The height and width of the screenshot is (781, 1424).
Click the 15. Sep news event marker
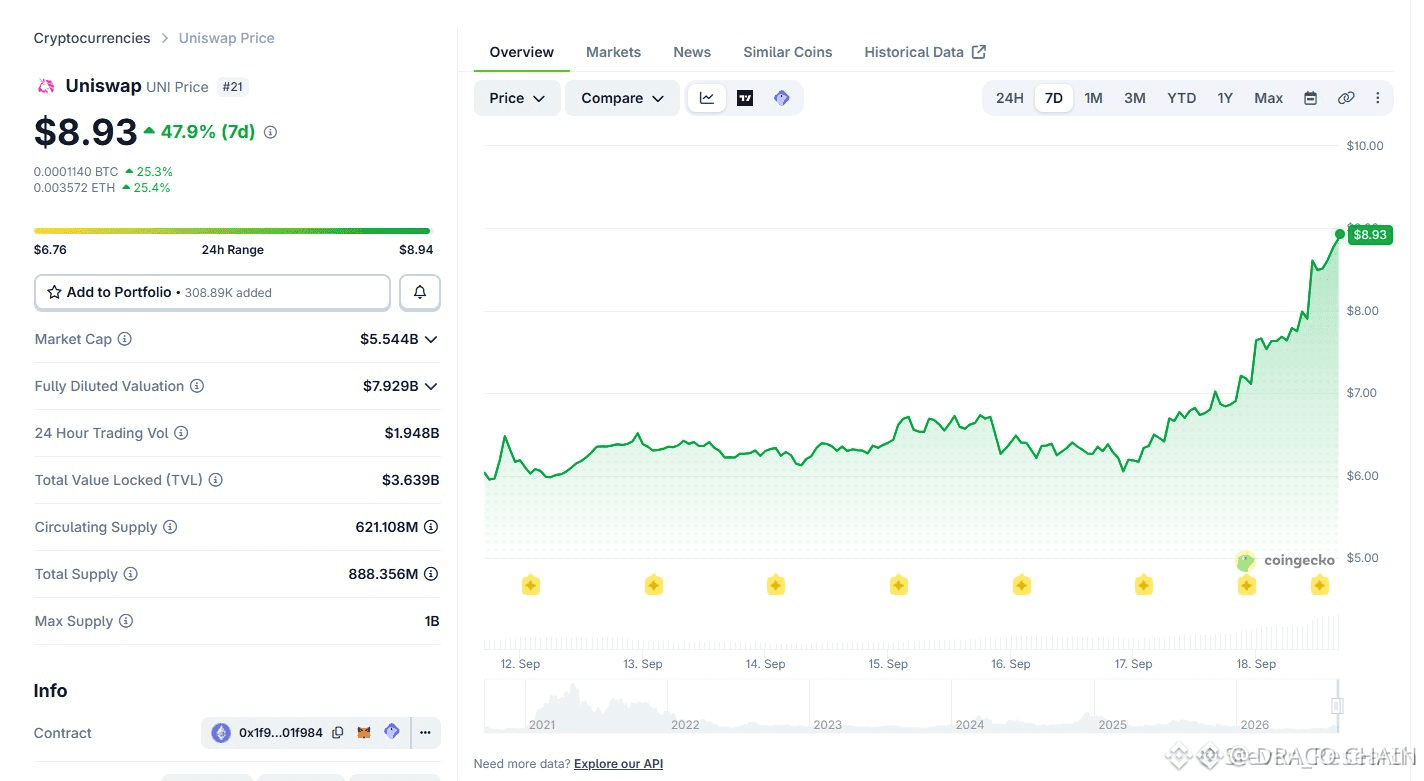pyautogui.click(x=898, y=585)
